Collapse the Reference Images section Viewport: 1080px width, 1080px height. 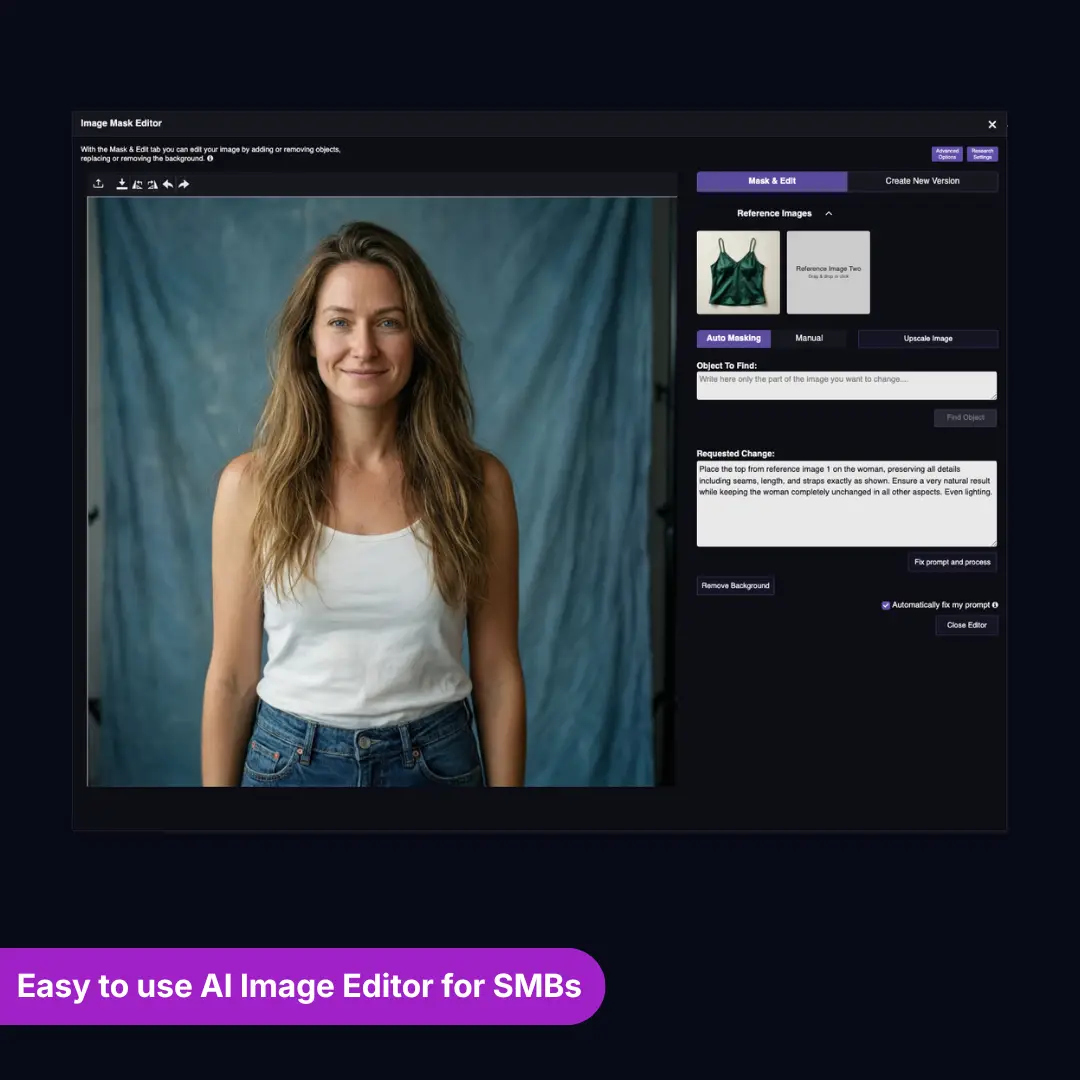828,213
